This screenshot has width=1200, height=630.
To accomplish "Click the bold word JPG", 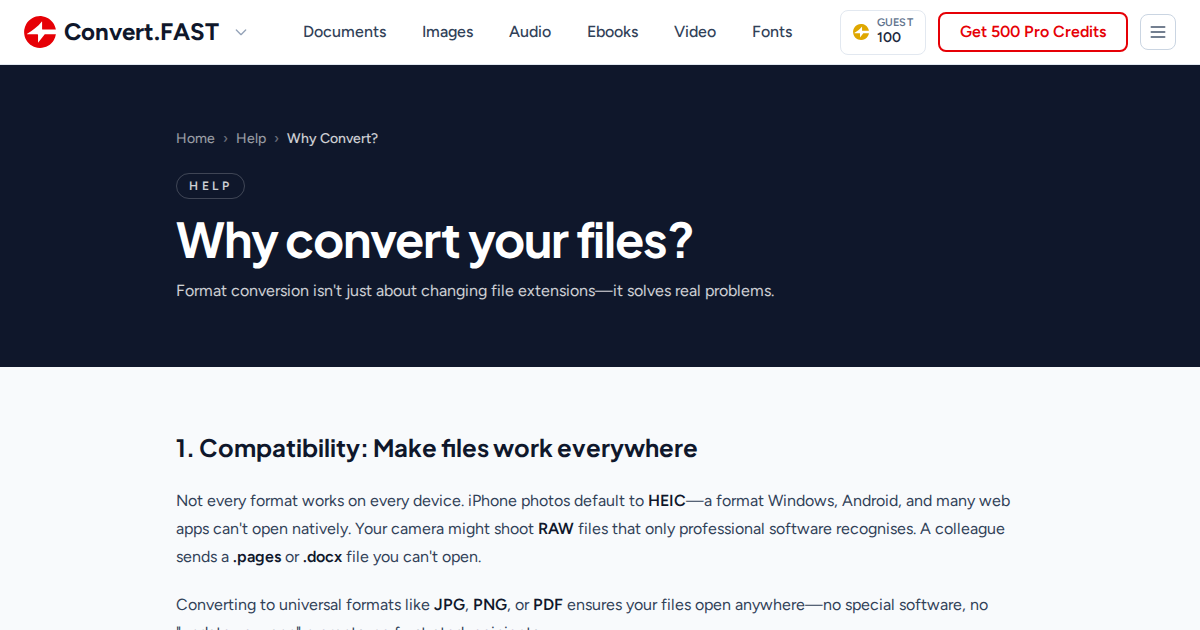I will coord(449,605).
